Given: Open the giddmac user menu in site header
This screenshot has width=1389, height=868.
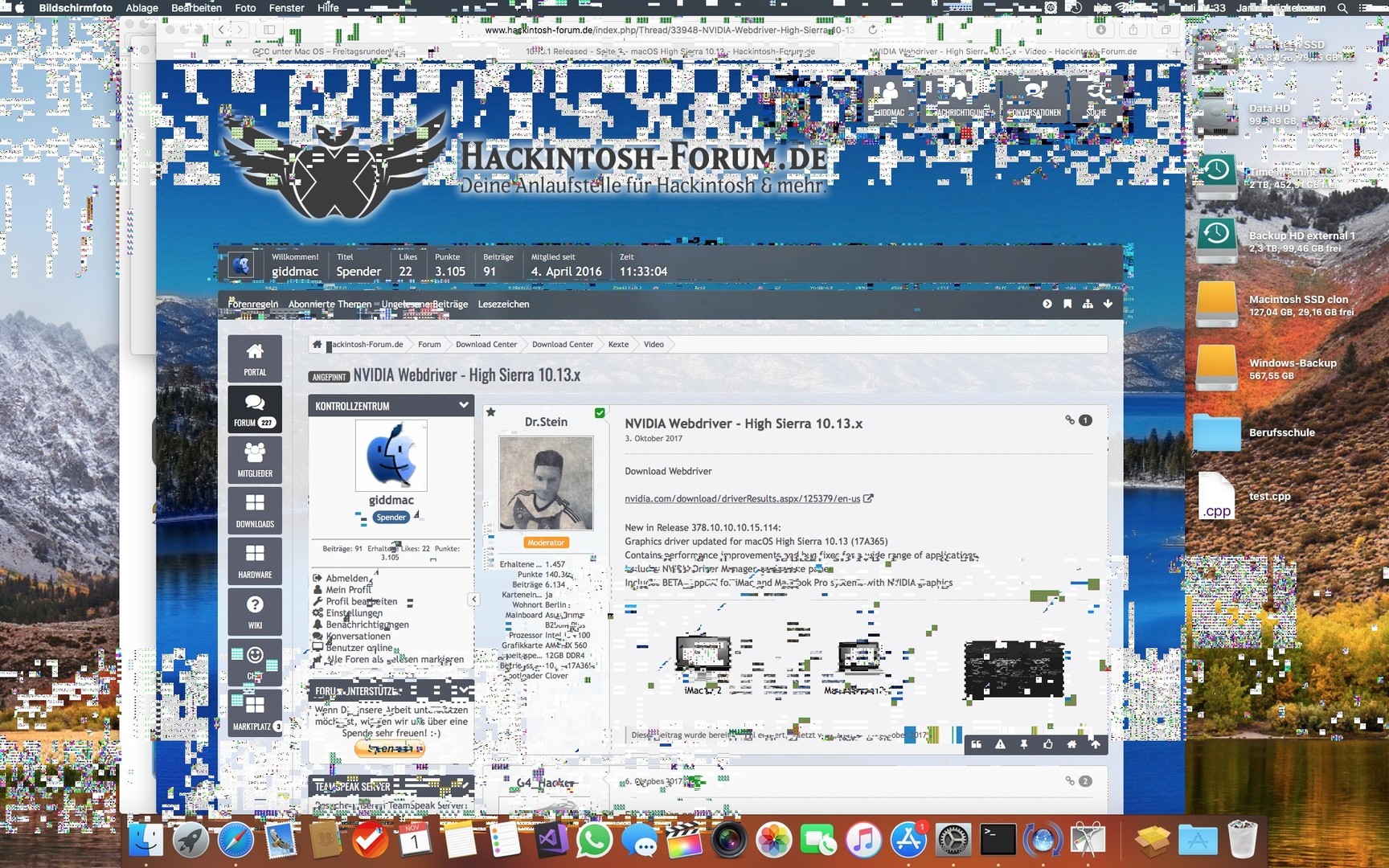Looking at the screenshot, I should [889, 100].
